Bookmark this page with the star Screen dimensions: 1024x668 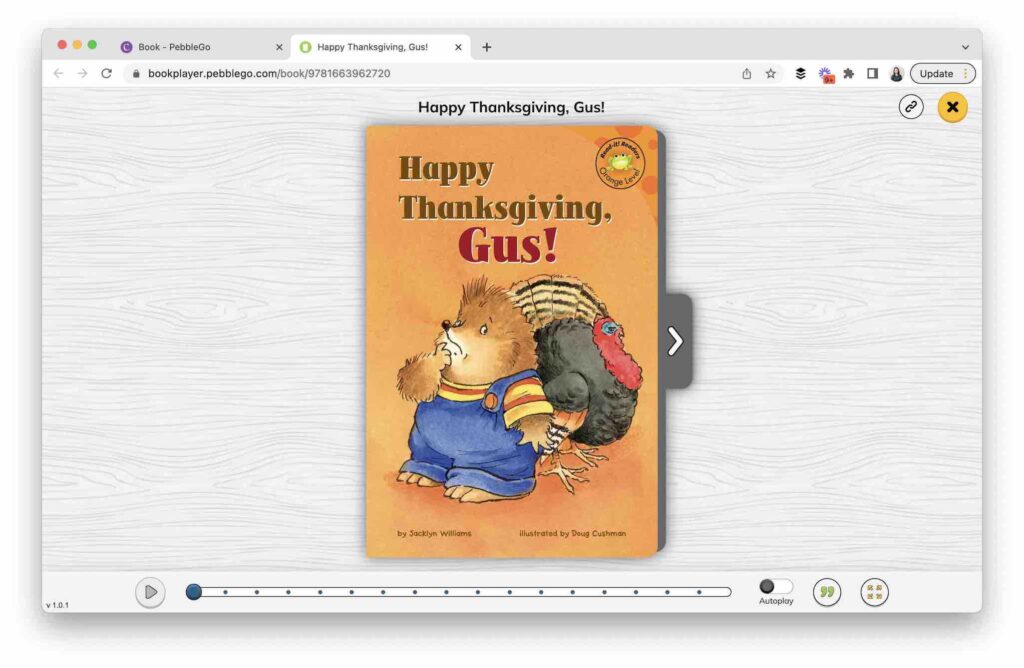[x=770, y=73]
